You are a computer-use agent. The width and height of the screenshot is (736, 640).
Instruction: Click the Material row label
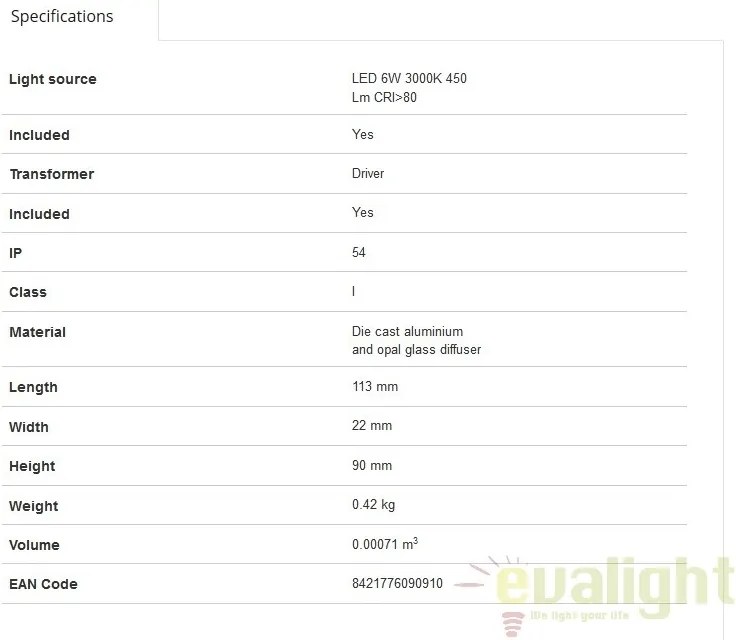pos(37,332)
